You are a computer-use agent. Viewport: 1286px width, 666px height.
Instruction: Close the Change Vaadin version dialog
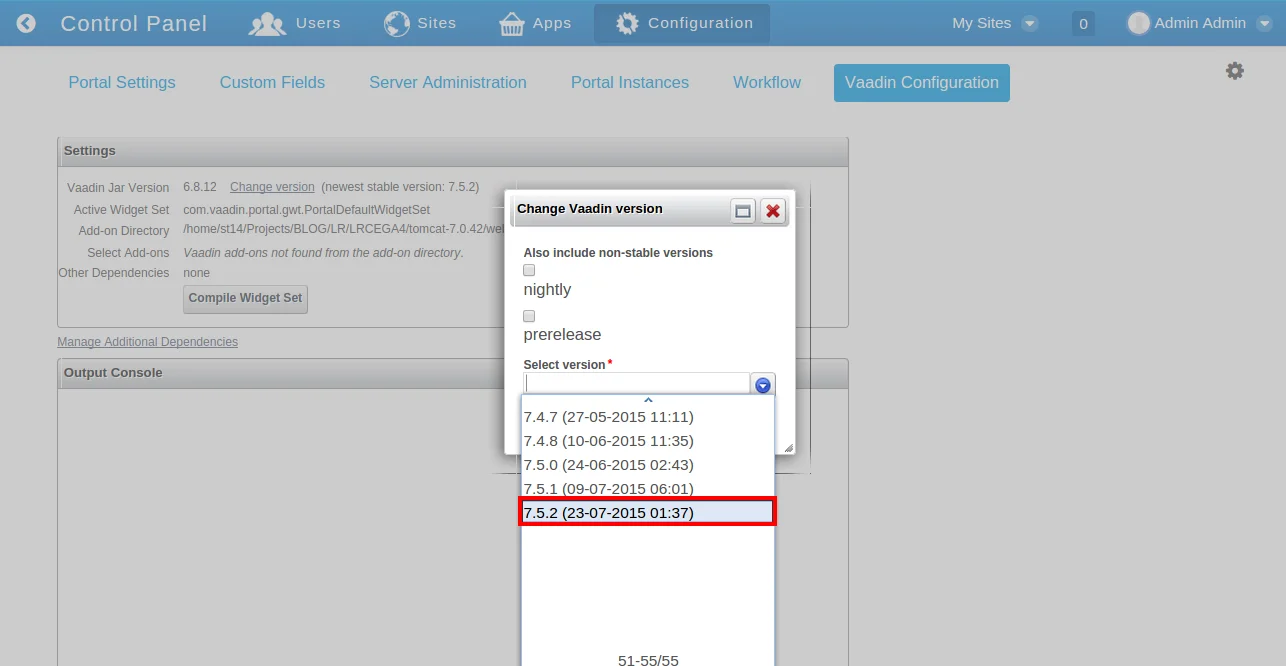[x=772, y=210]
